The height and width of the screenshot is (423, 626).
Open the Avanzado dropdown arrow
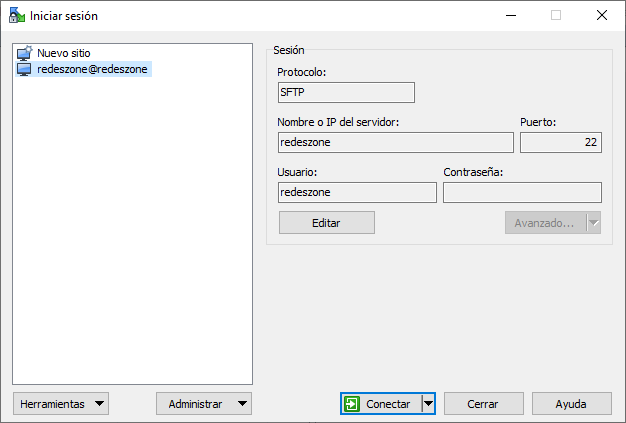pyautogui.click(x=594, y=223)
